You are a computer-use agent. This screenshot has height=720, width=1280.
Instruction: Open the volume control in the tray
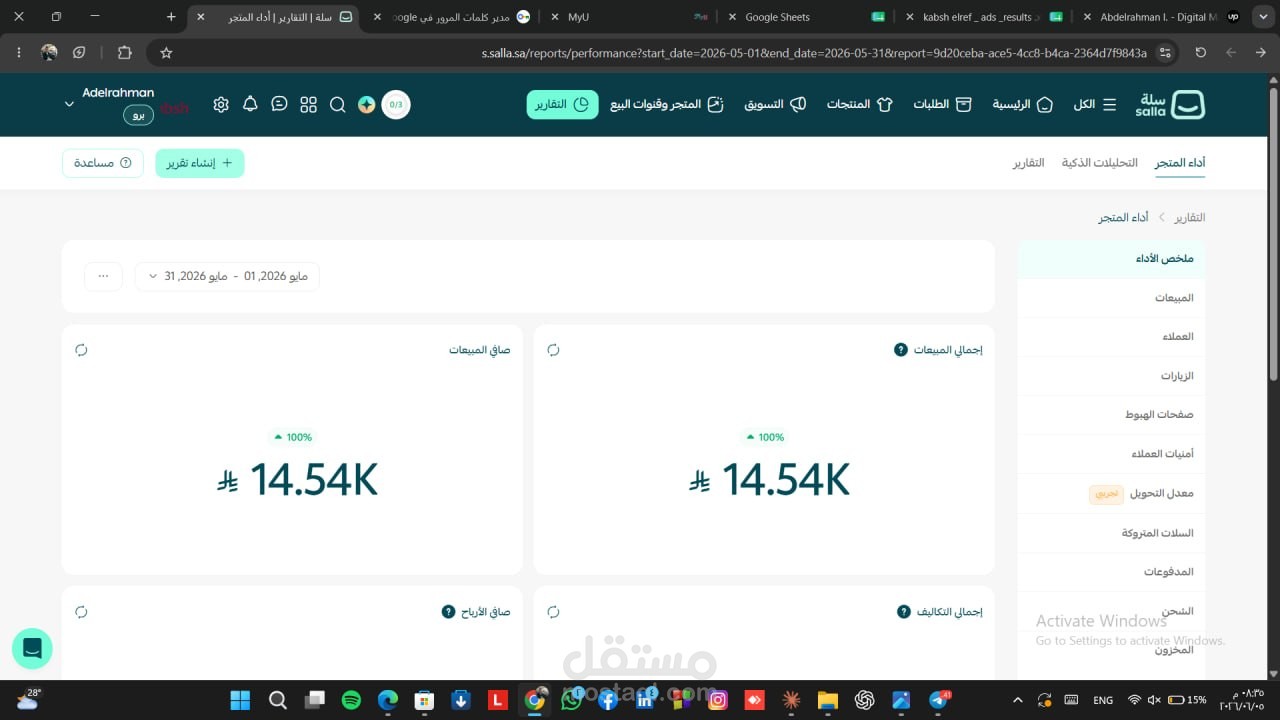point(1154,700)
